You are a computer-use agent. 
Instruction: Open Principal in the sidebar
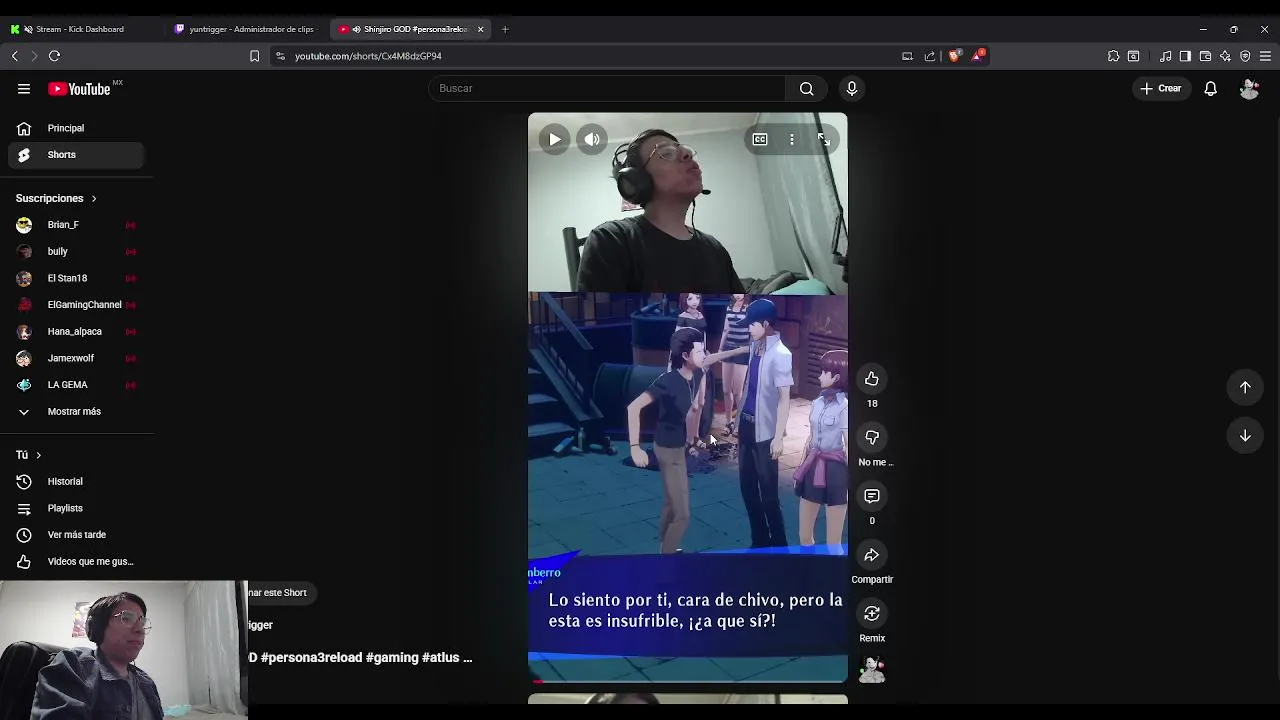(x=76, y=128)
